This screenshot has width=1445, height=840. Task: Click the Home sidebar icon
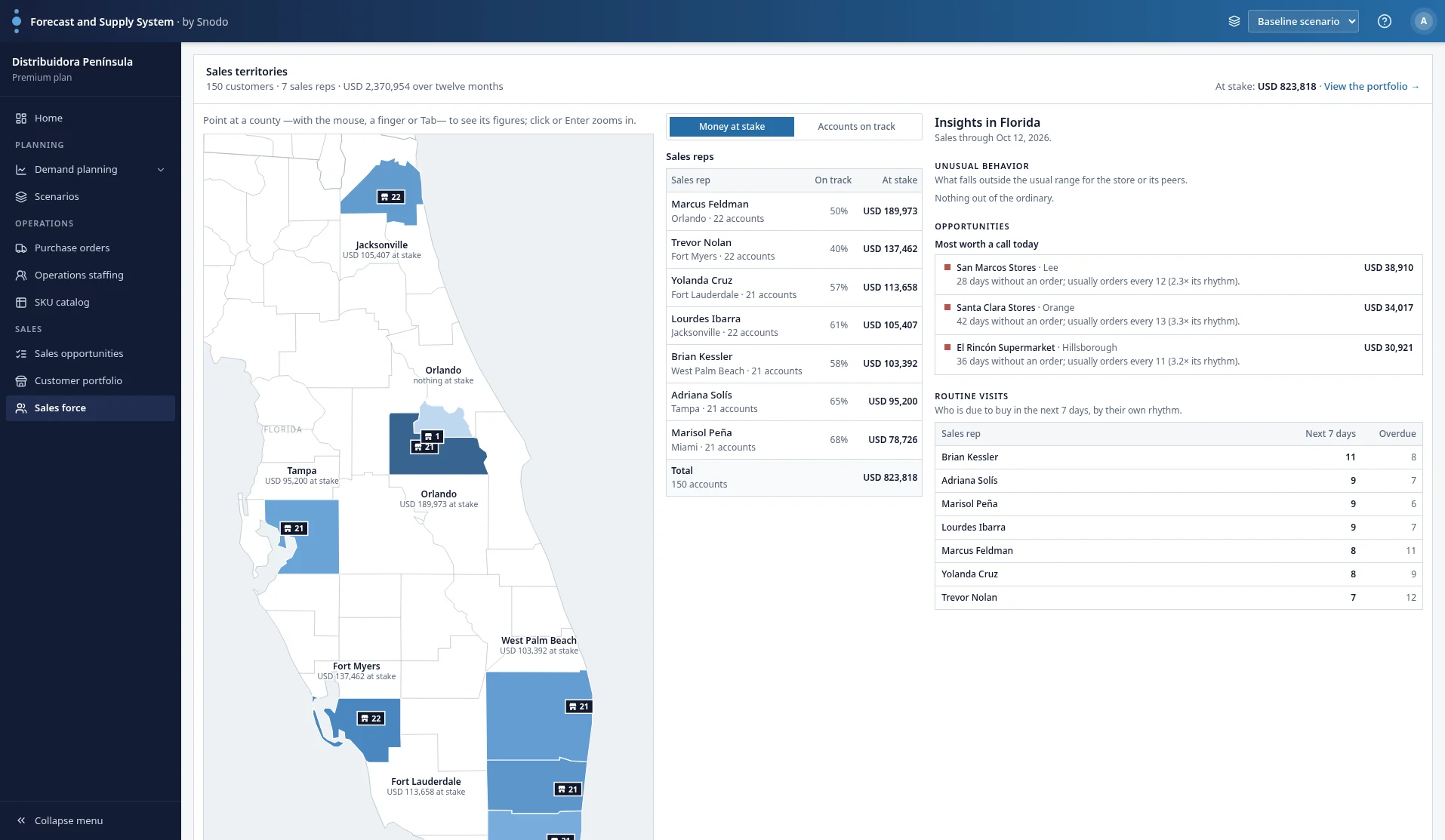coord(21,118)
